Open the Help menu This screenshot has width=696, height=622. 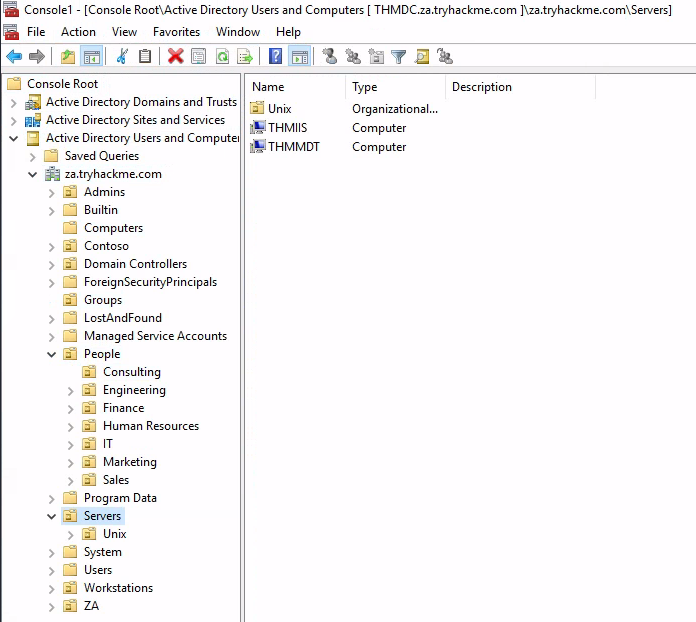click(289, 32)
